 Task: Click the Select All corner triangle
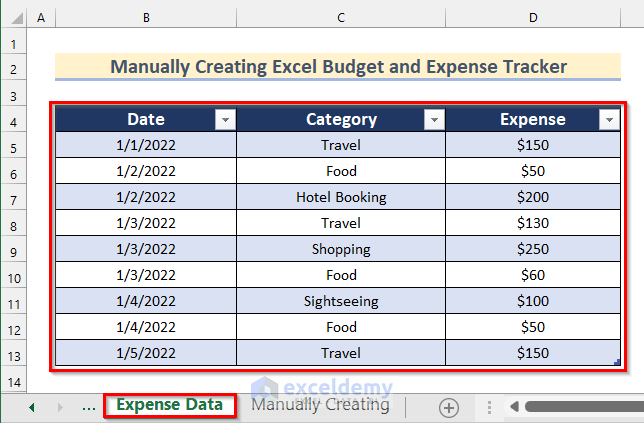tap(13, 18)
